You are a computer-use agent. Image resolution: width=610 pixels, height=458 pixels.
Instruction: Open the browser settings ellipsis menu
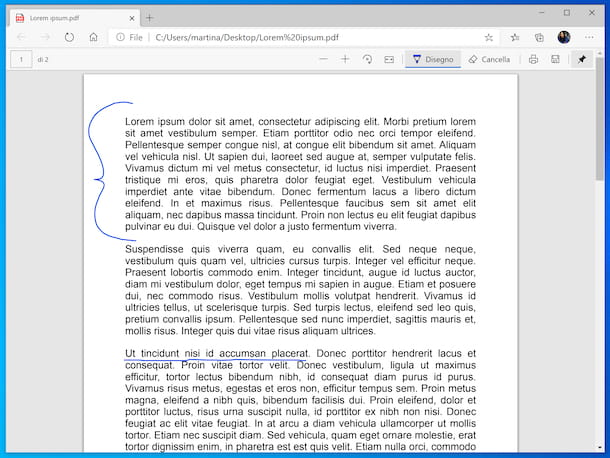pyautogui.click(x=589, y=37)
